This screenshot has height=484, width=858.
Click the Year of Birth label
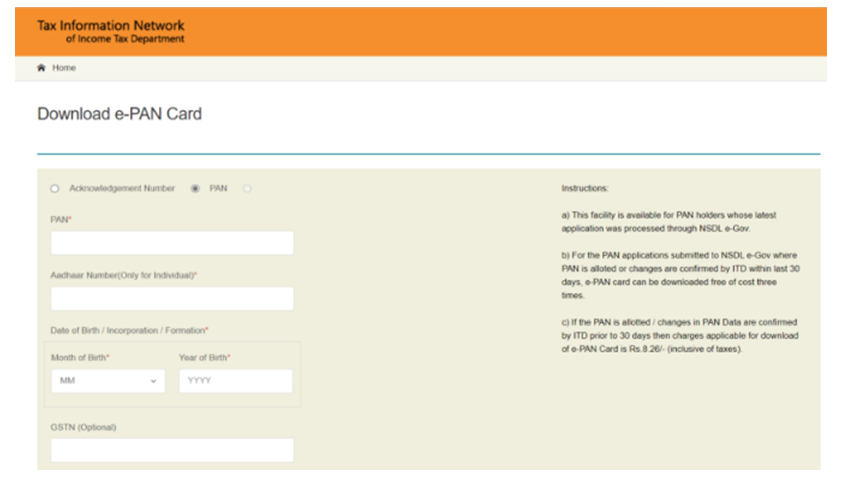coord(204,357)
